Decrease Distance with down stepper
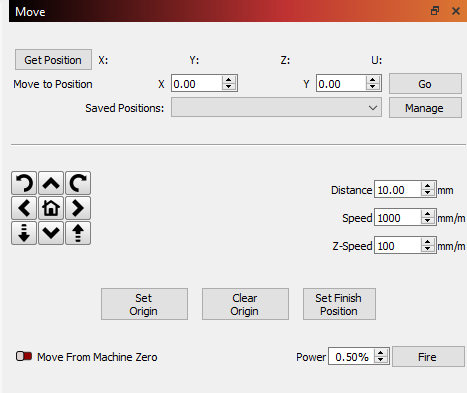 tap(428, 193)
